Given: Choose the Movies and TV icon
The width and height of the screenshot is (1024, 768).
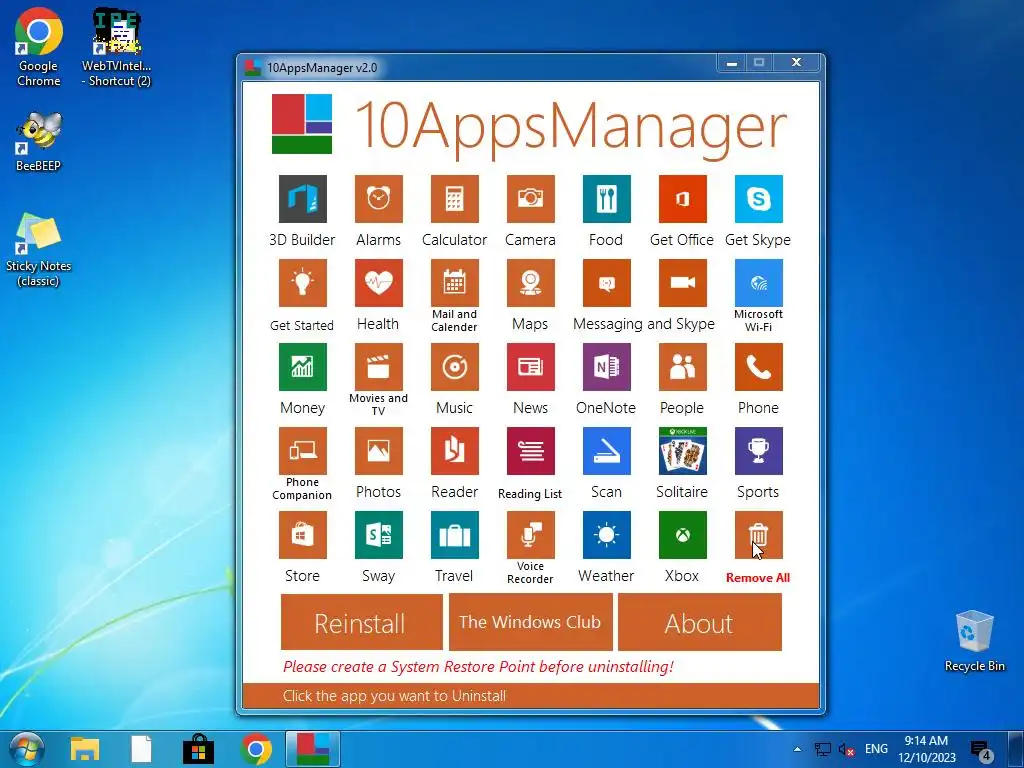Looking at the screenshot, I should (x=379, y=367).
